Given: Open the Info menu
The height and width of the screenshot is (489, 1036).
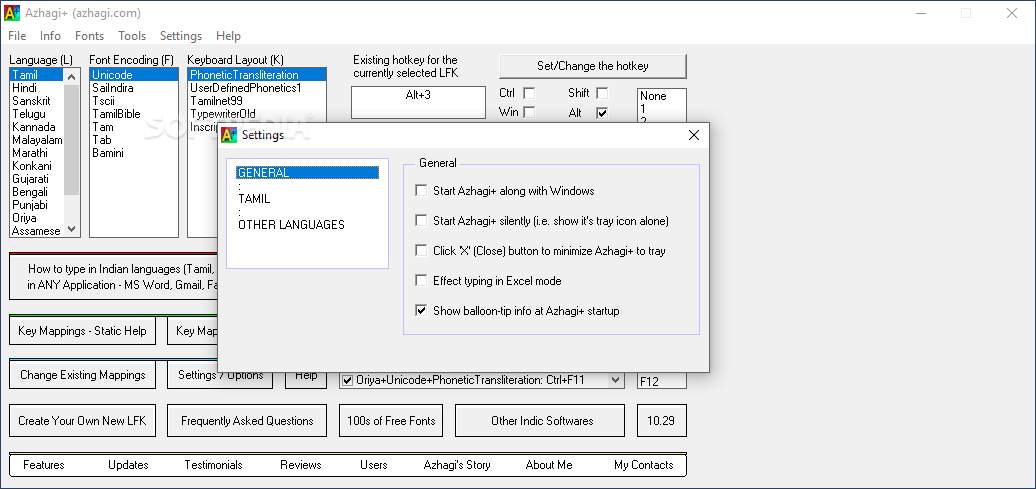Looking at the screenshot, I should (50, 36).
